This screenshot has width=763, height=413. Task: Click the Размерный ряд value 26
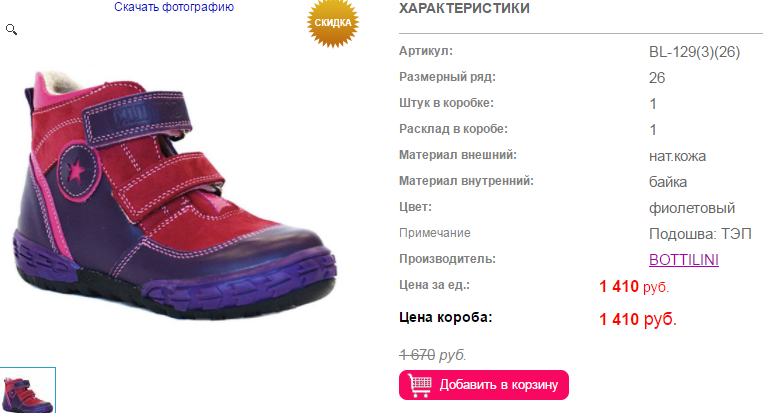click(657, 78)
